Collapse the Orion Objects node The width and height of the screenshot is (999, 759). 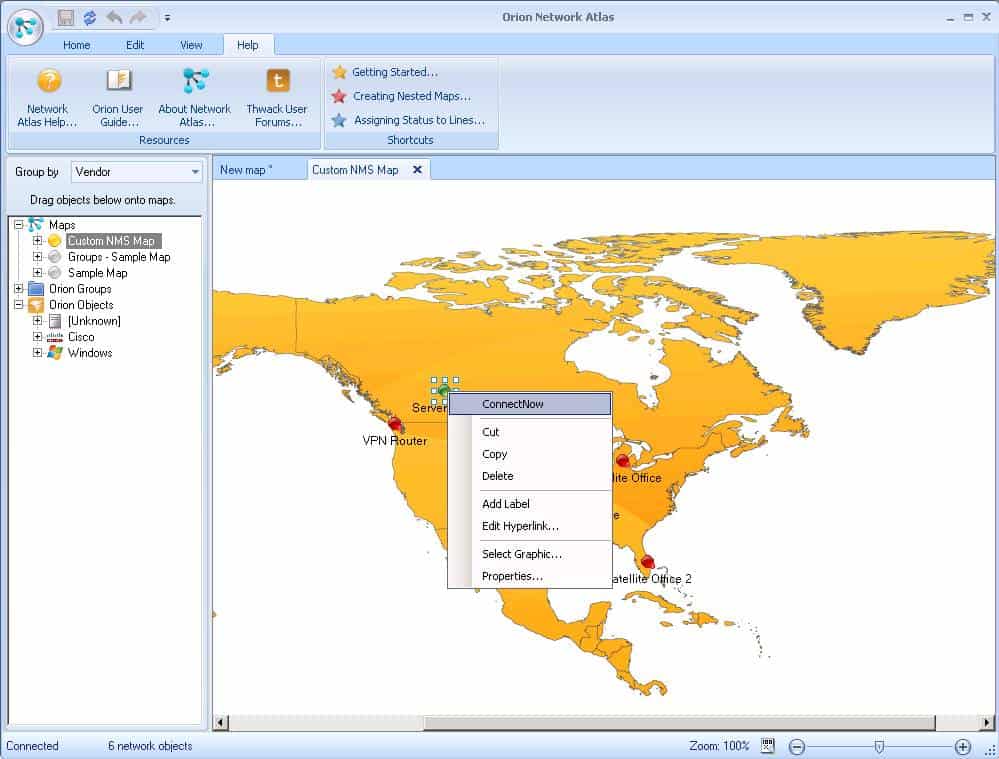pos(19,305)
